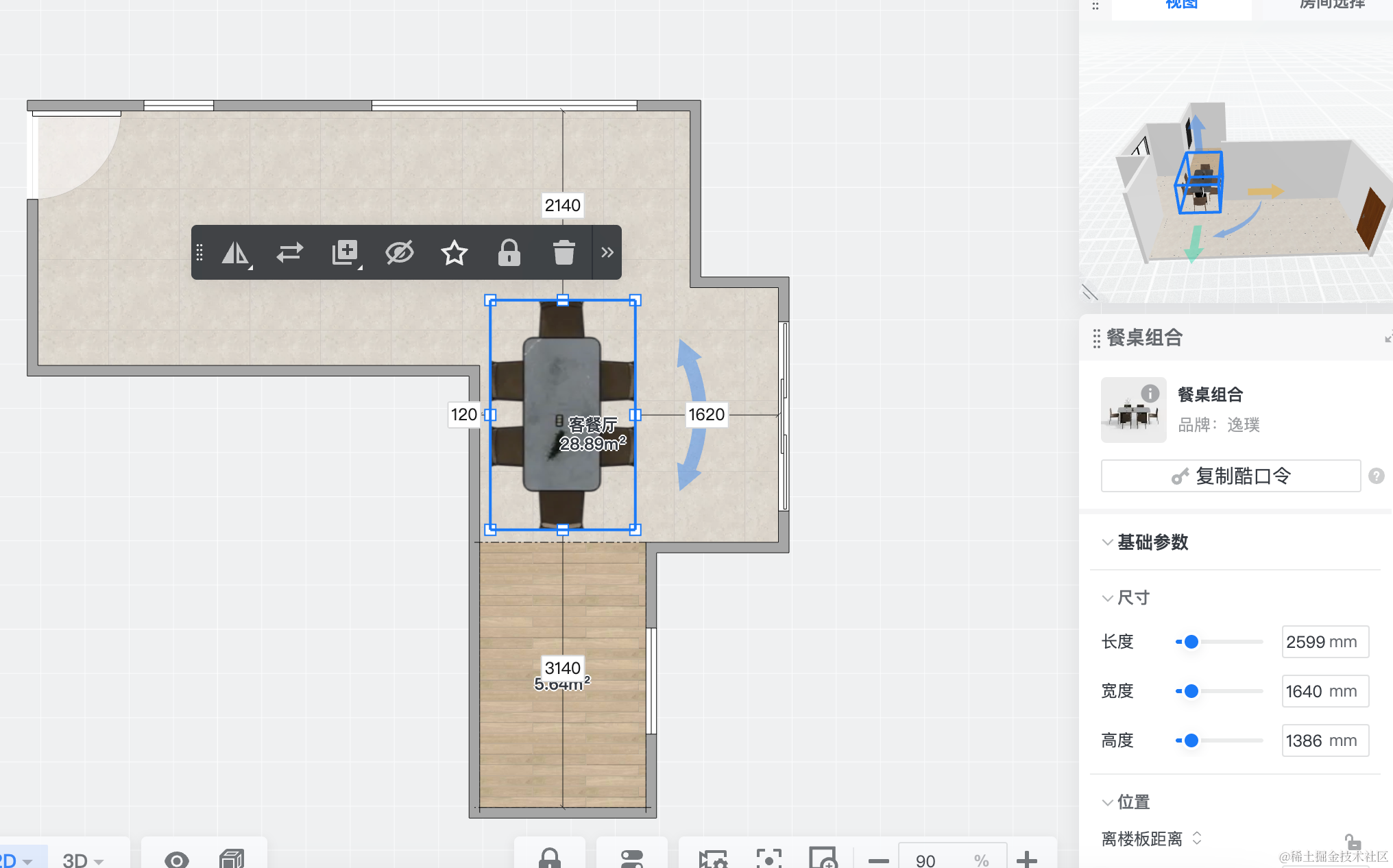Click the 1620 dimension label

(706, 415)
